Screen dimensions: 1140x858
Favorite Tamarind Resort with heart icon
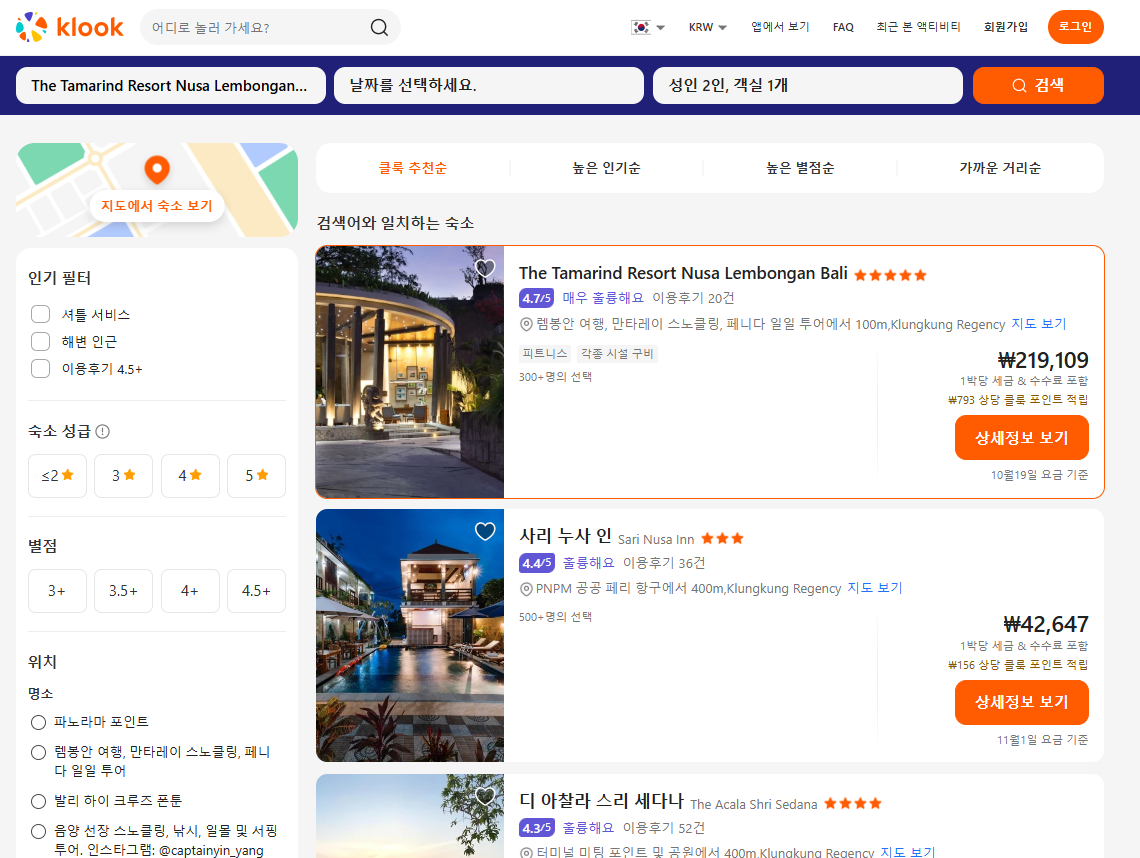[485, 268]
